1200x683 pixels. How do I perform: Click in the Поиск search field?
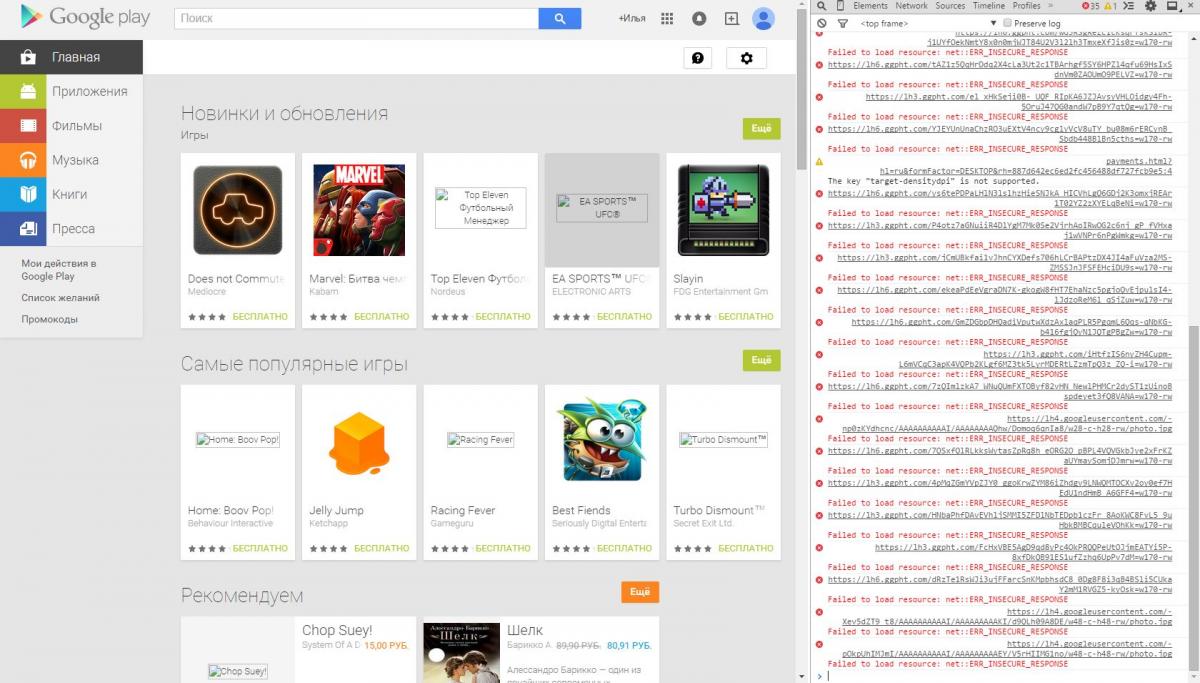coord(356,18)
